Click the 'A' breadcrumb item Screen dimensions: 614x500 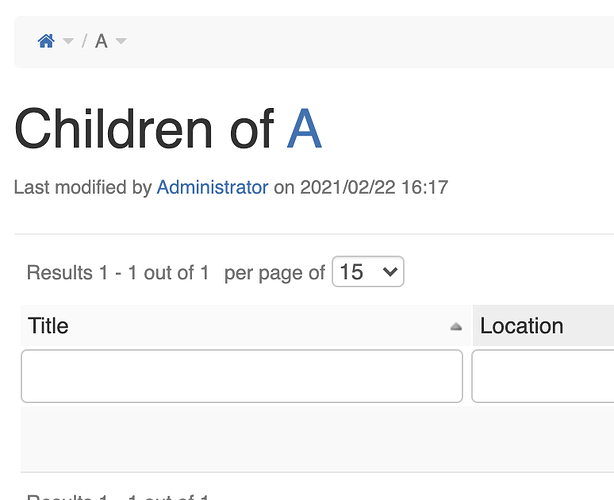[101, 41]
